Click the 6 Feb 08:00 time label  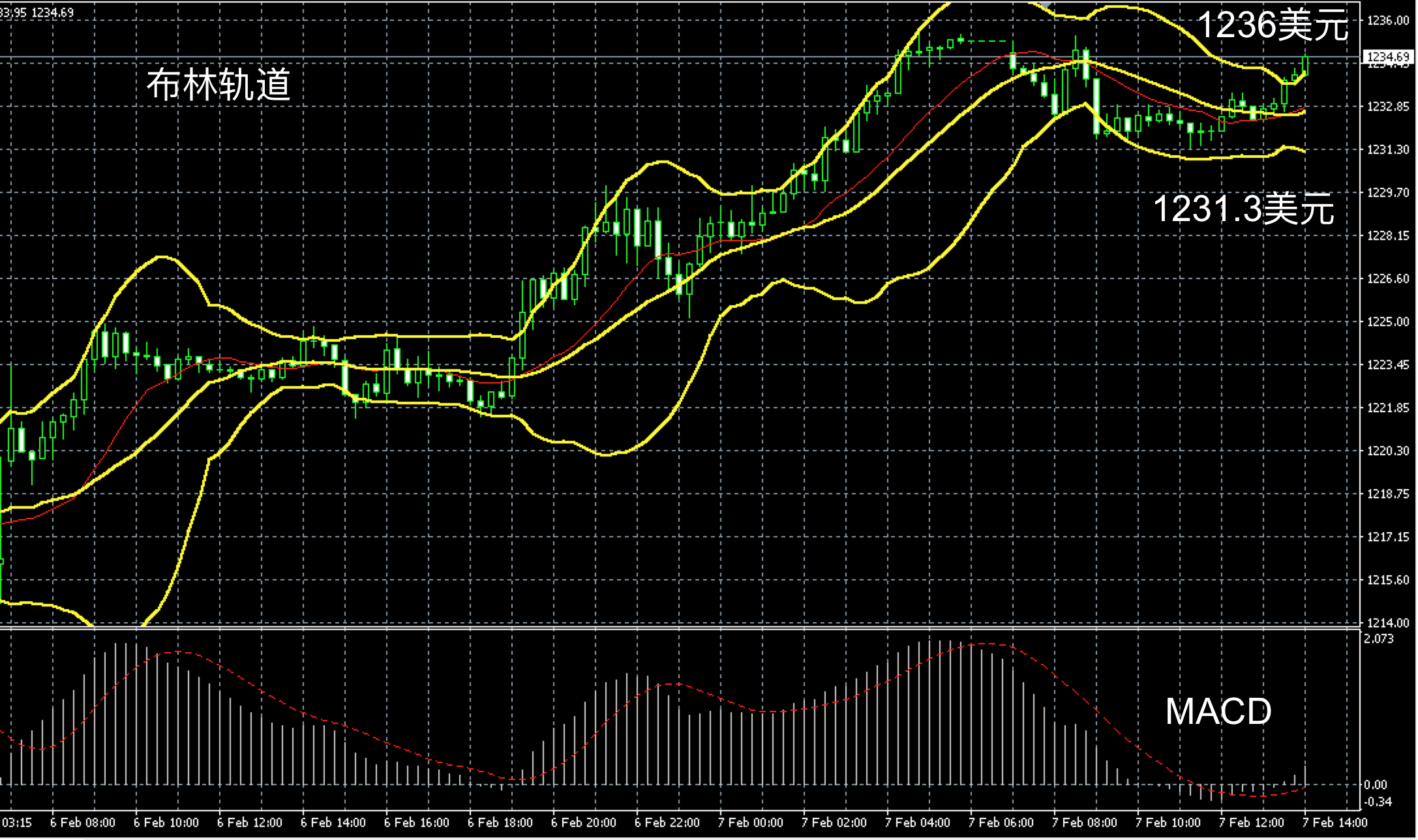[x=83, y=822]
